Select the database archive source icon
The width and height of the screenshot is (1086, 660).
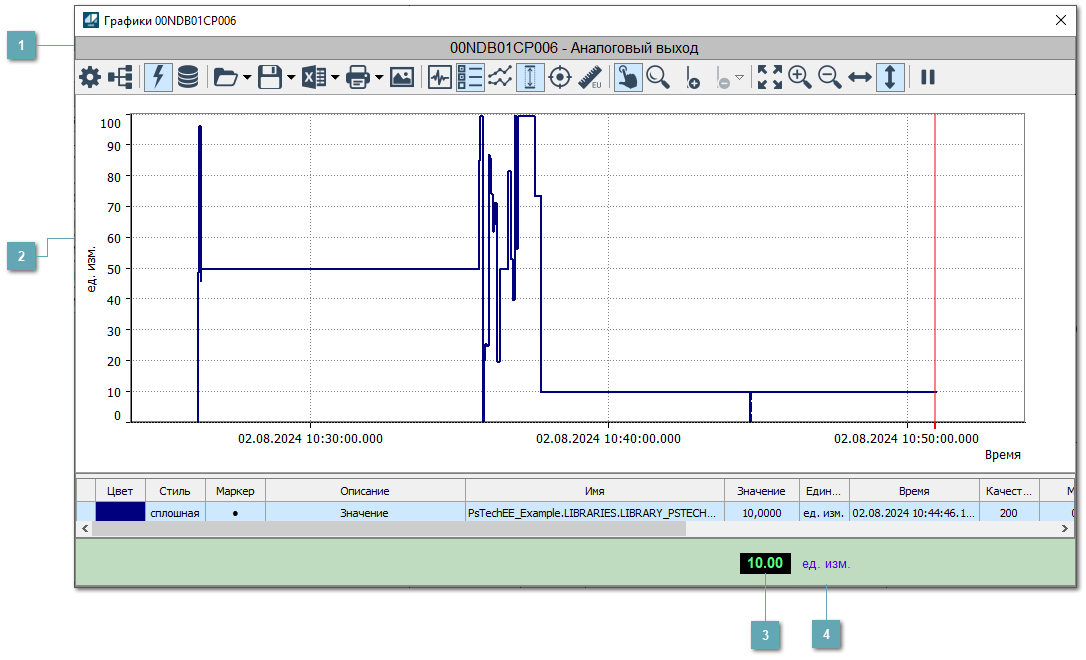tap(187, 77)
